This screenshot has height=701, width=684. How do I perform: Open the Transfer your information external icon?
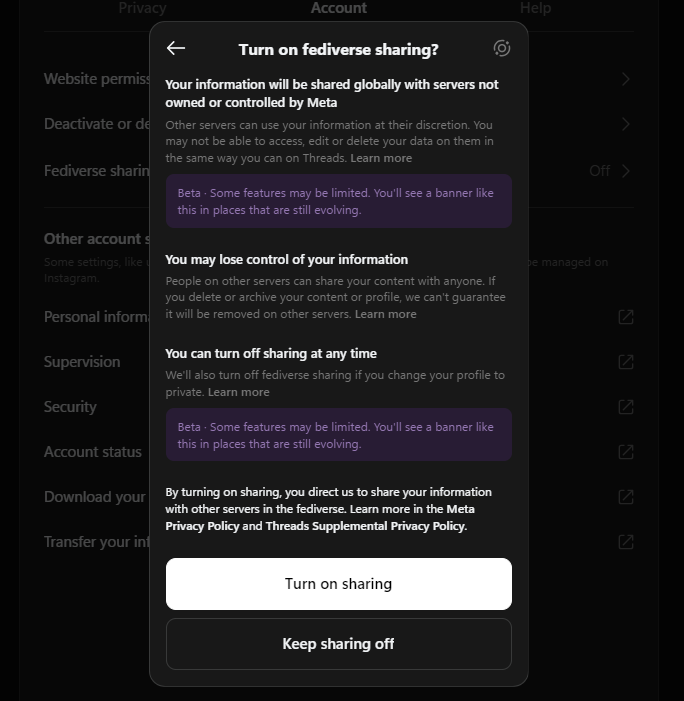[626, 542]
